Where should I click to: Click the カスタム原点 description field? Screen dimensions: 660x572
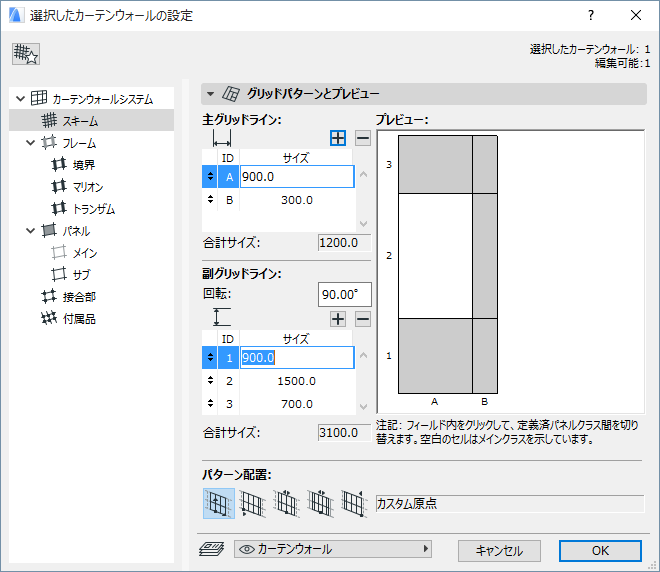click(x=510, y=504)
